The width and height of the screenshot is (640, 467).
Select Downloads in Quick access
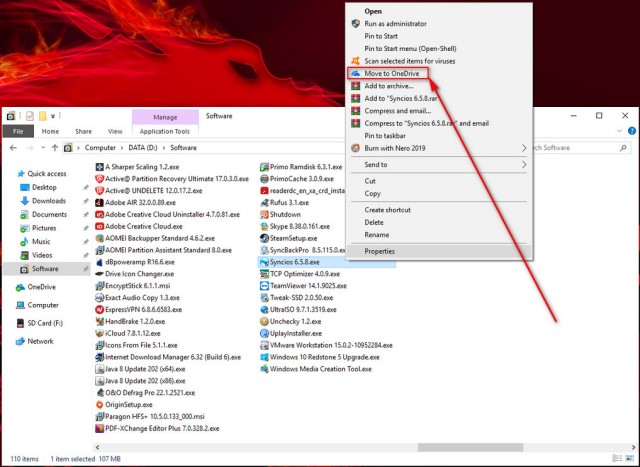(49, 201)
